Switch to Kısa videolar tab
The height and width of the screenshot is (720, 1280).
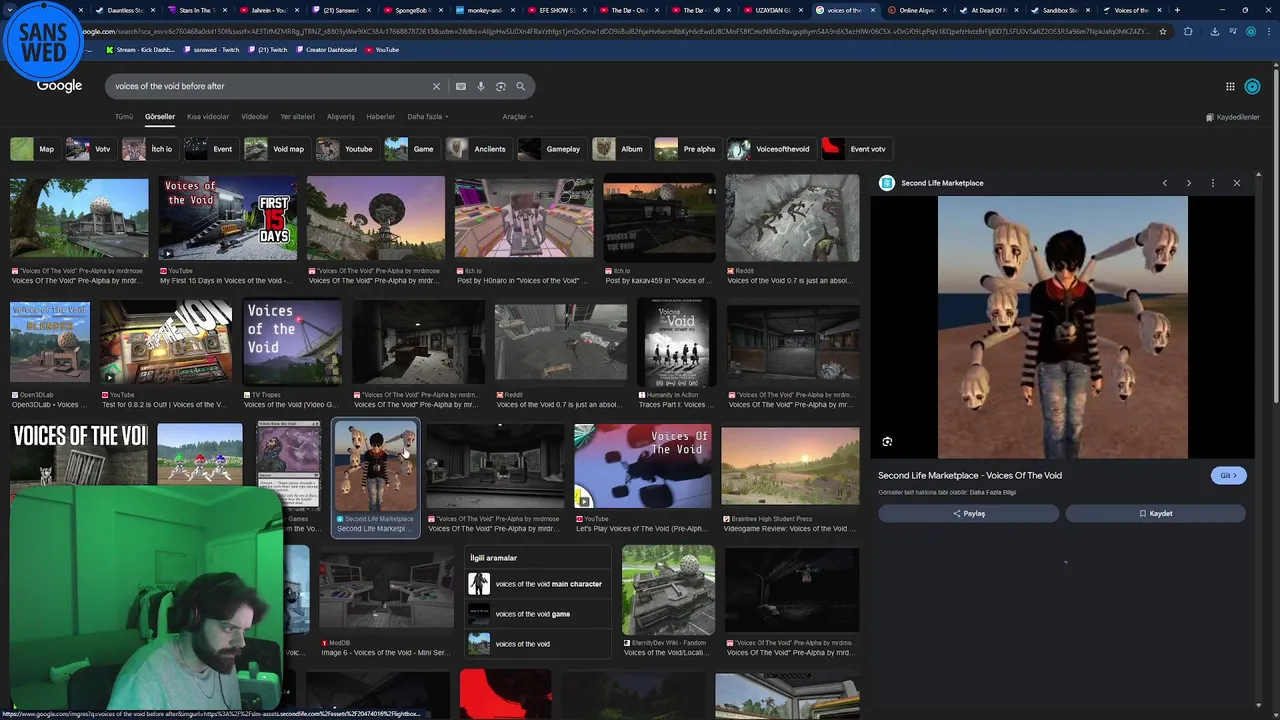[208, 117]
